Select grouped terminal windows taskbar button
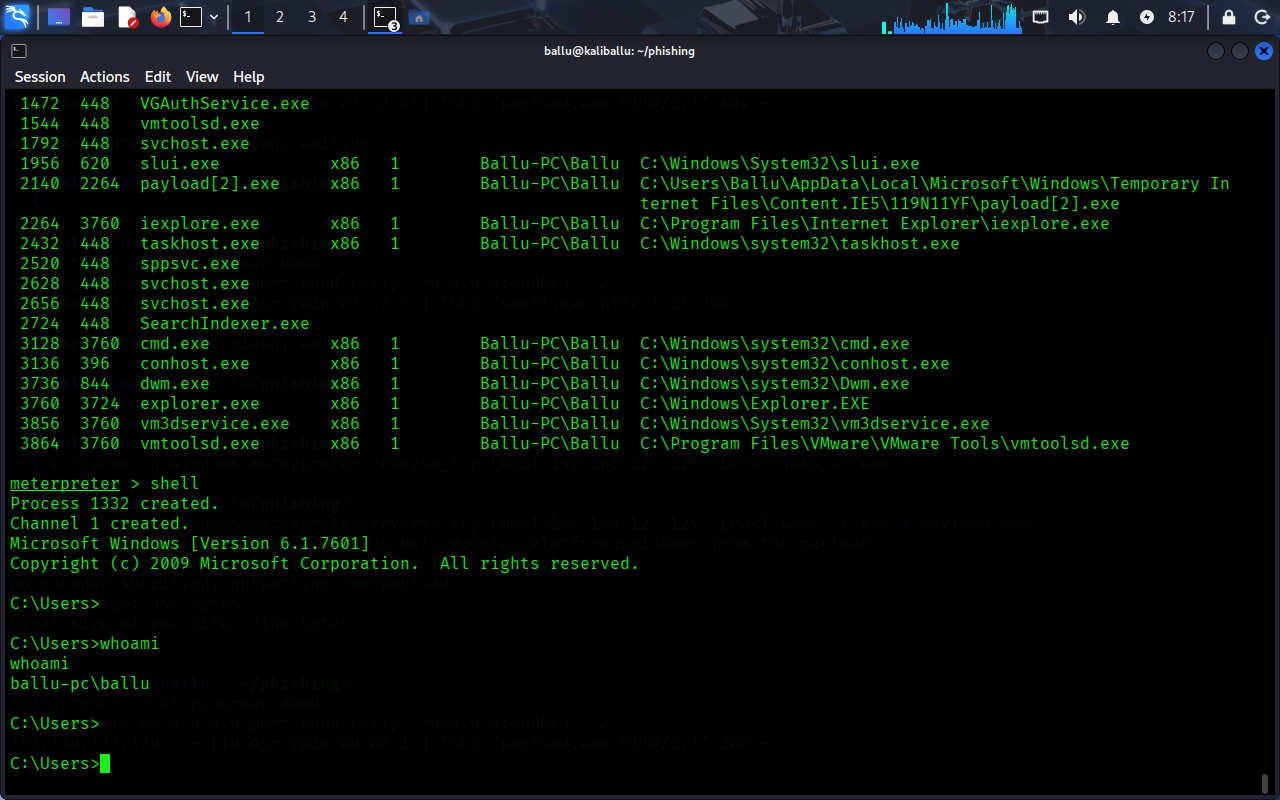This screenshot has width=1280, height=800. (384, 17)
